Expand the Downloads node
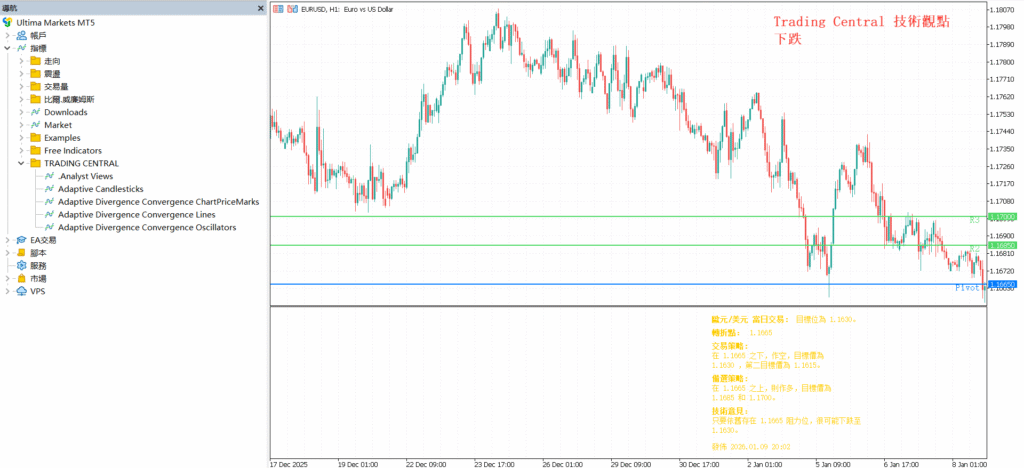The height and width of the screenshot is (468, 1024). 22,112
